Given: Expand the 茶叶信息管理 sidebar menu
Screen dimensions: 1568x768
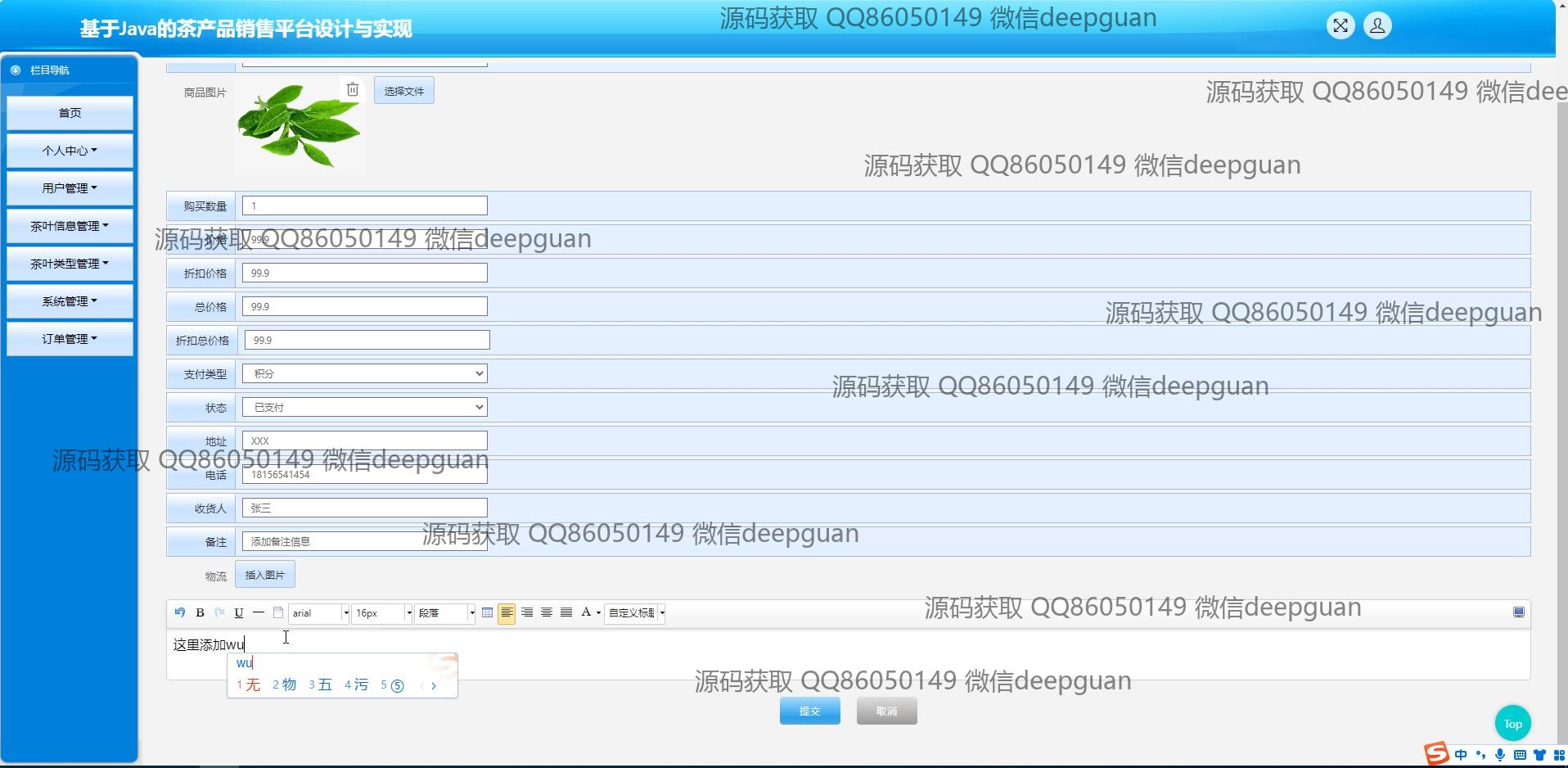Looking at the screenshot, I should (70, 226).
